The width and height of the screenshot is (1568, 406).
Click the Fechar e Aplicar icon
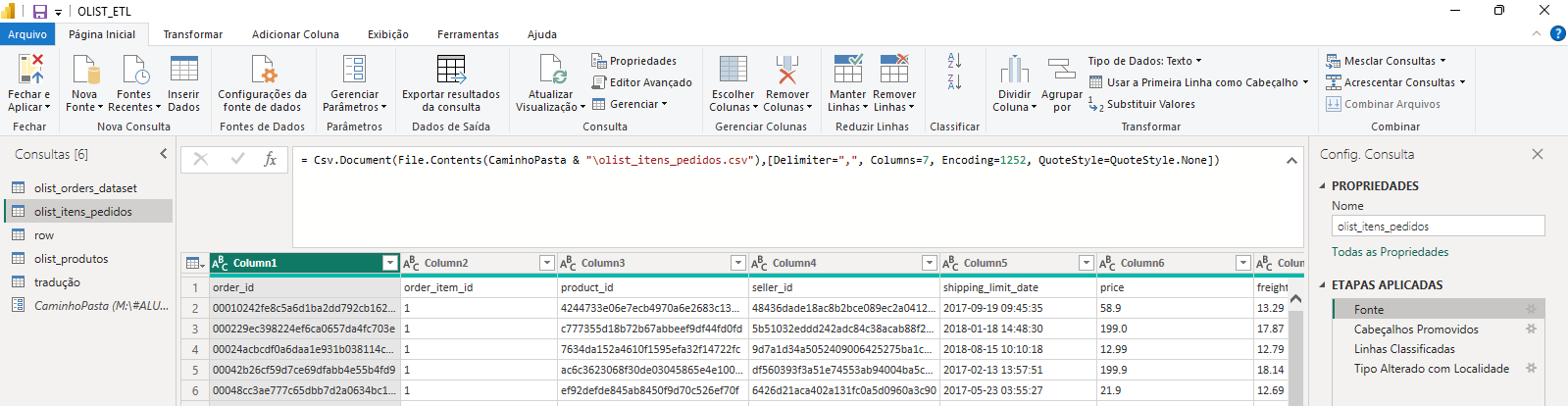pos(29,70)
